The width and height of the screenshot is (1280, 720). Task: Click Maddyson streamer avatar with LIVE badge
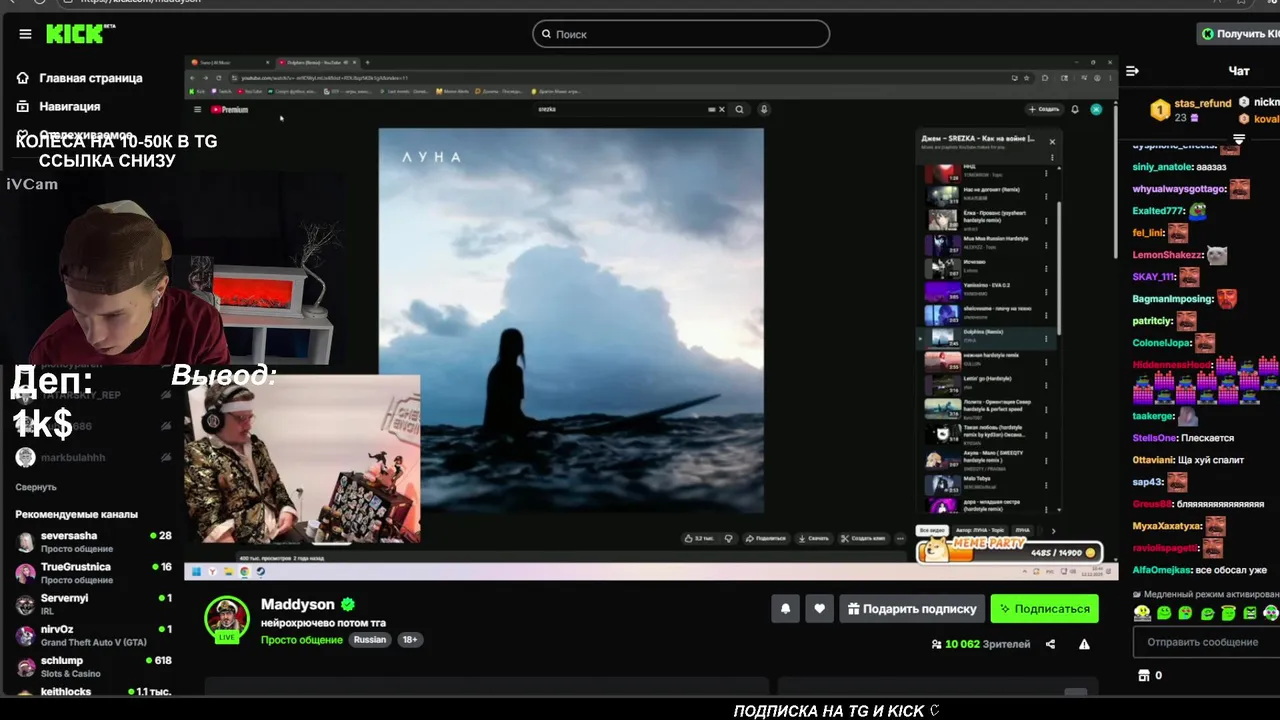pyautogui.click(x=227, y=619)
